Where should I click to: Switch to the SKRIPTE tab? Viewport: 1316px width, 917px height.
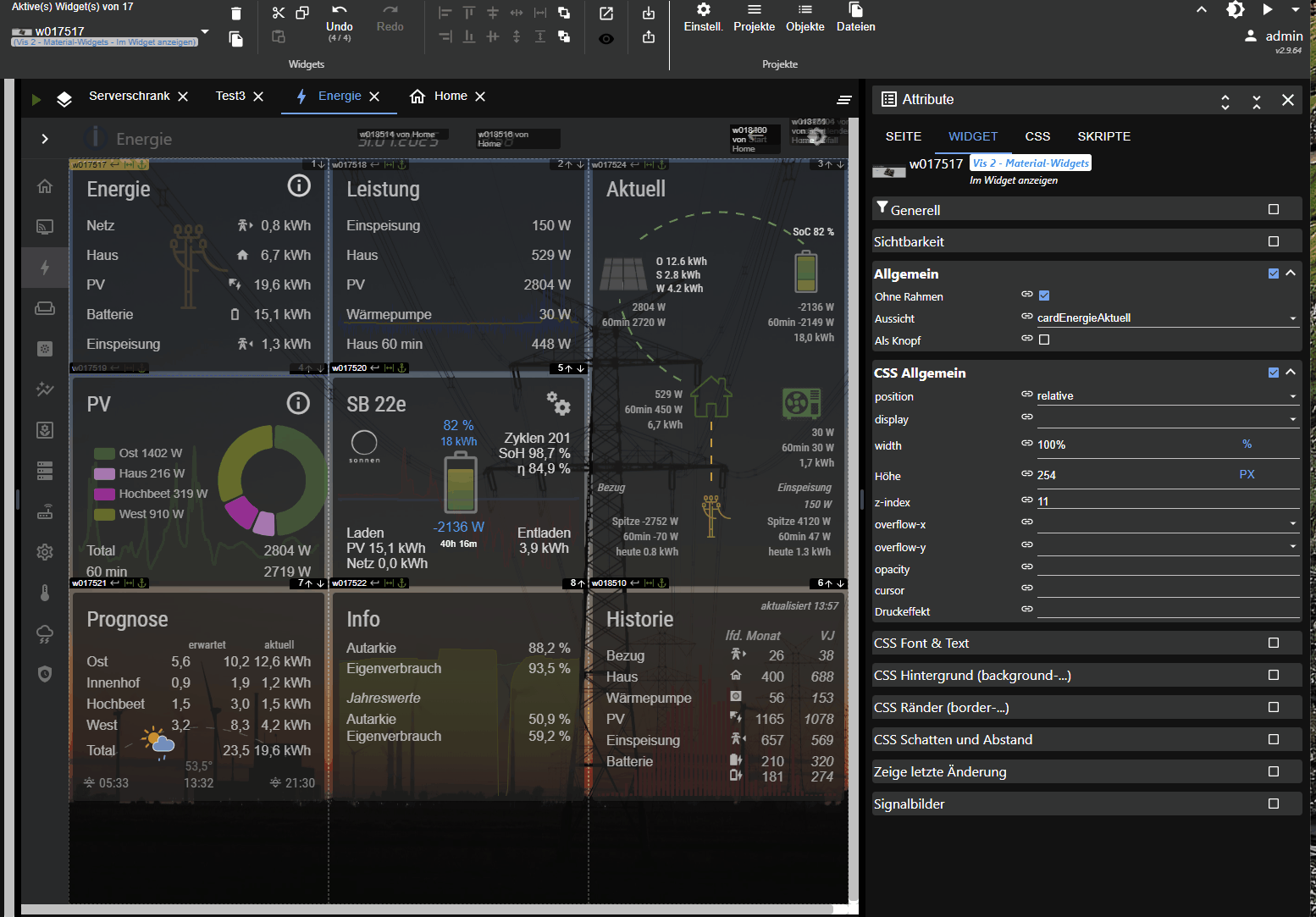coord(1103,136)
